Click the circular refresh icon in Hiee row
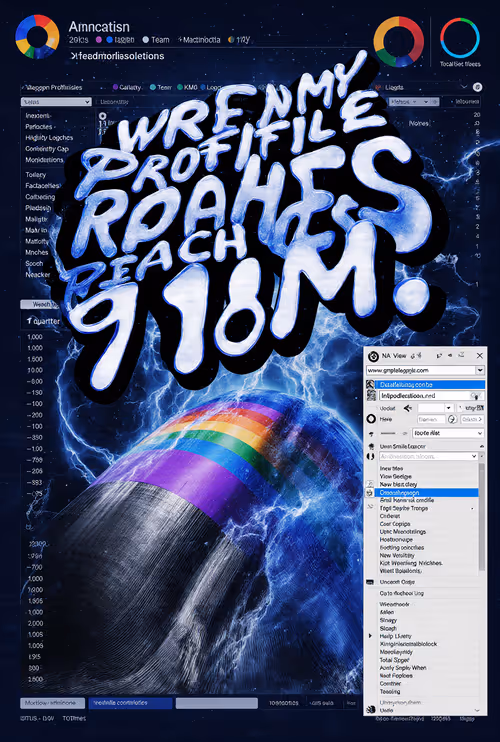 click(x=452, y=419)
